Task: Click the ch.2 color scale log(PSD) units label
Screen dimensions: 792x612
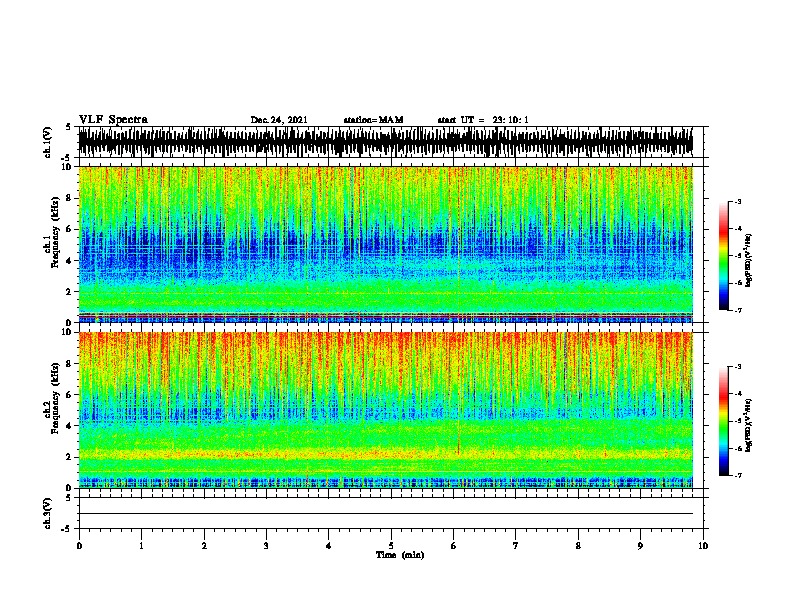Action: 749,425
